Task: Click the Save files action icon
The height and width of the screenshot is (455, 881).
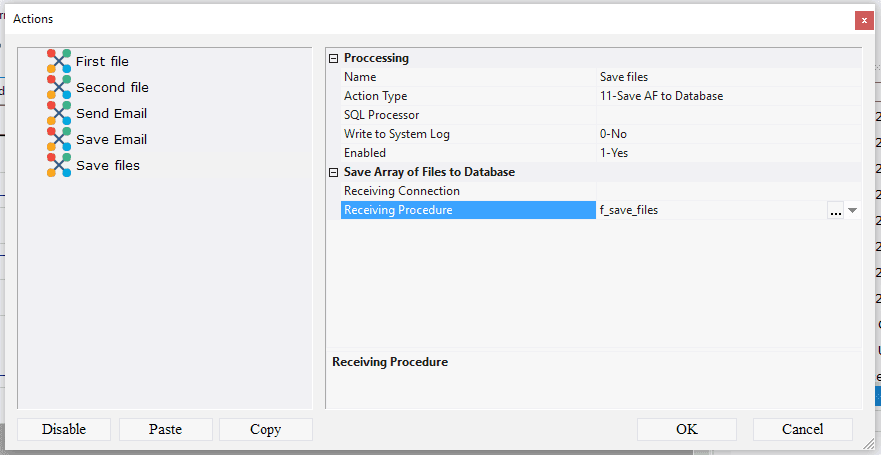Action: [59, 165]
